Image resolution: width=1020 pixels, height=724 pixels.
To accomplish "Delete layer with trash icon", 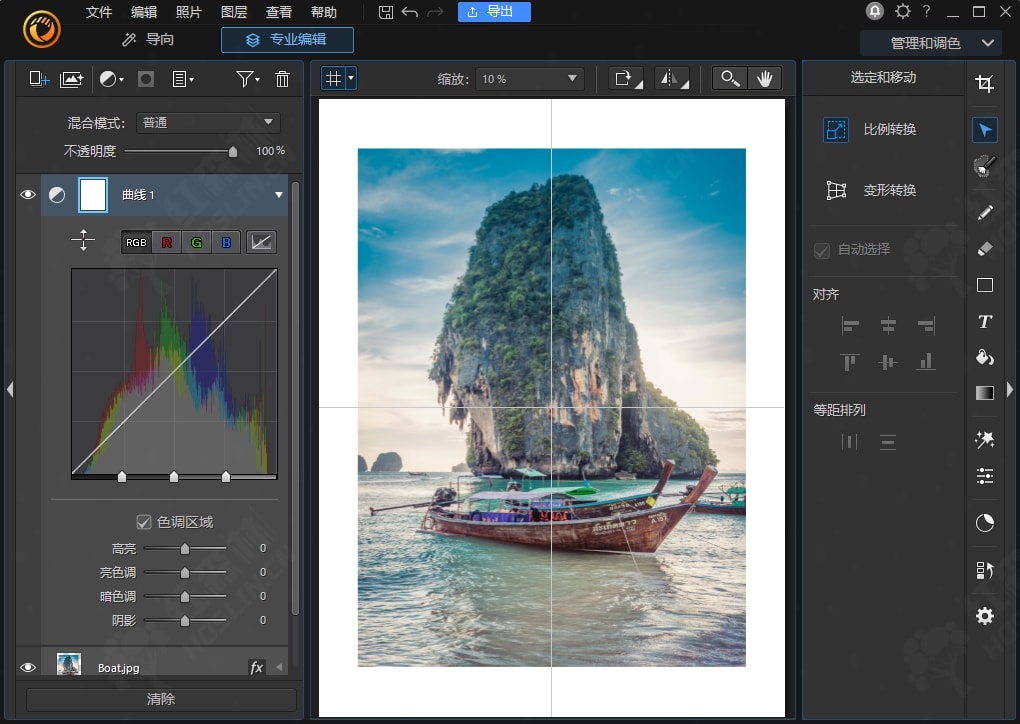I will pos(282,79).
